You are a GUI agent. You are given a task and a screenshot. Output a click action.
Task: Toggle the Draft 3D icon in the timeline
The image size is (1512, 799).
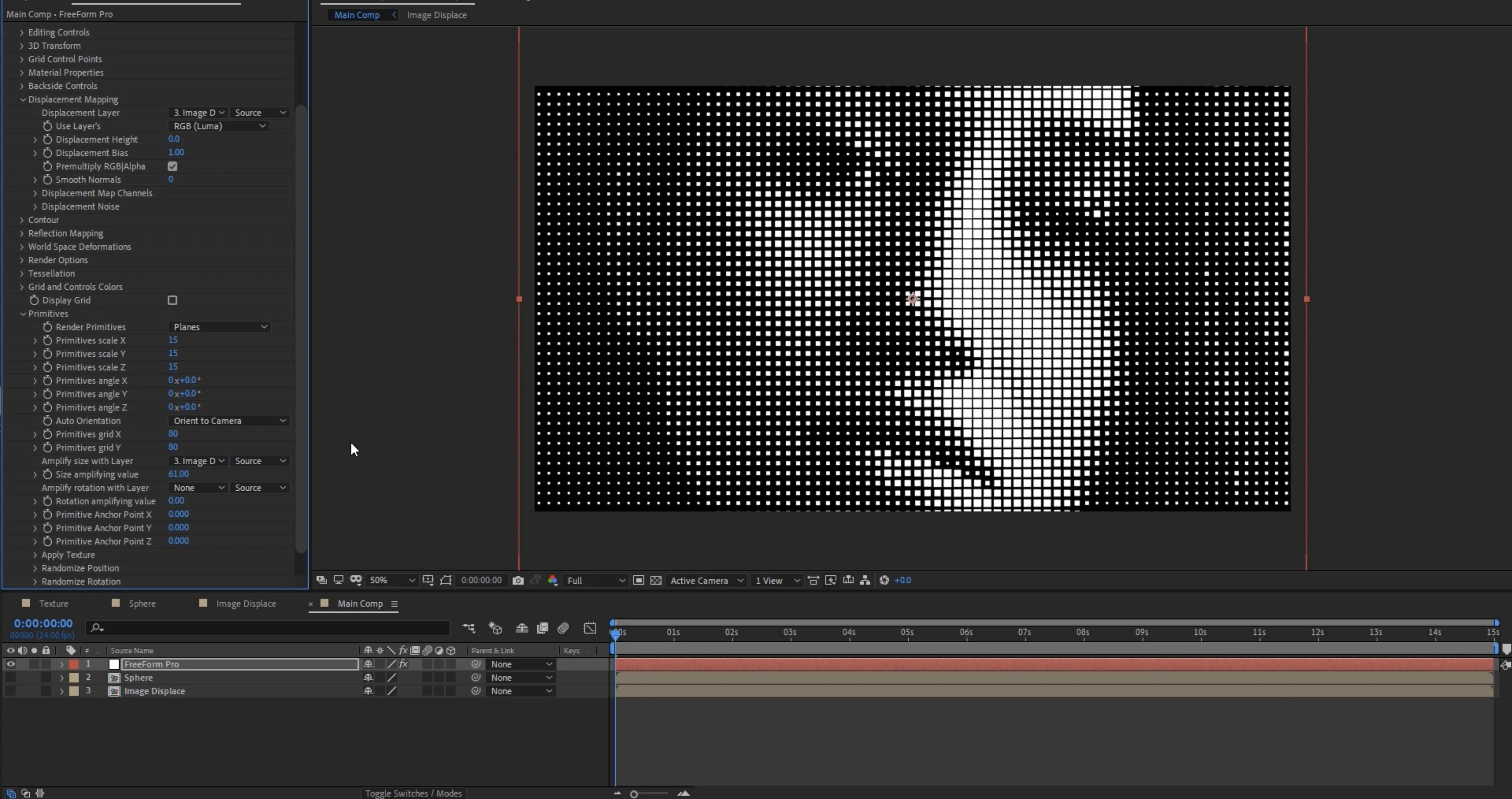pos(495,628)
